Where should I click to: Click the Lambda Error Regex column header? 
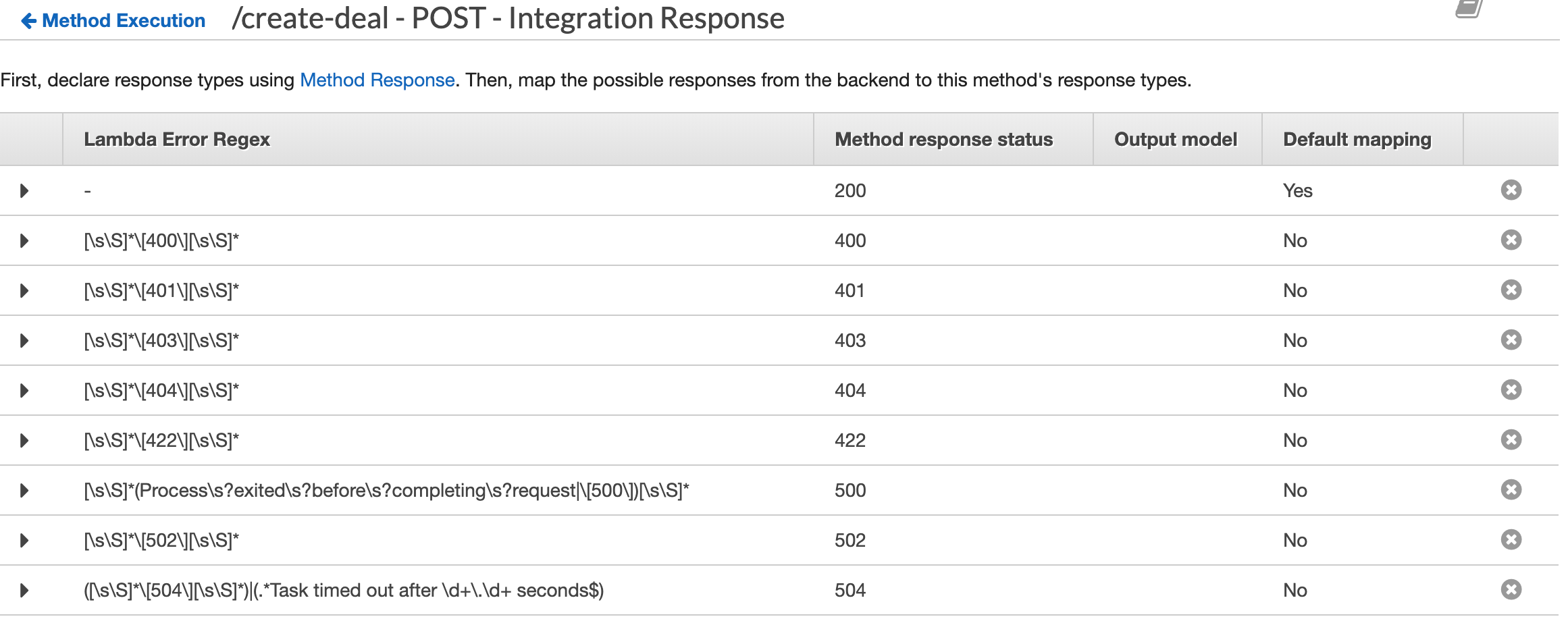[x=176, y=140]
